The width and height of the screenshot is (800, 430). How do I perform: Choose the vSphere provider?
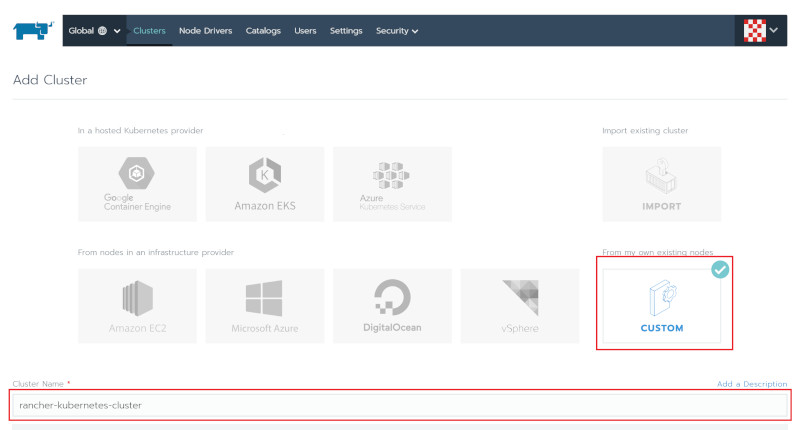(x=520, y=306)
